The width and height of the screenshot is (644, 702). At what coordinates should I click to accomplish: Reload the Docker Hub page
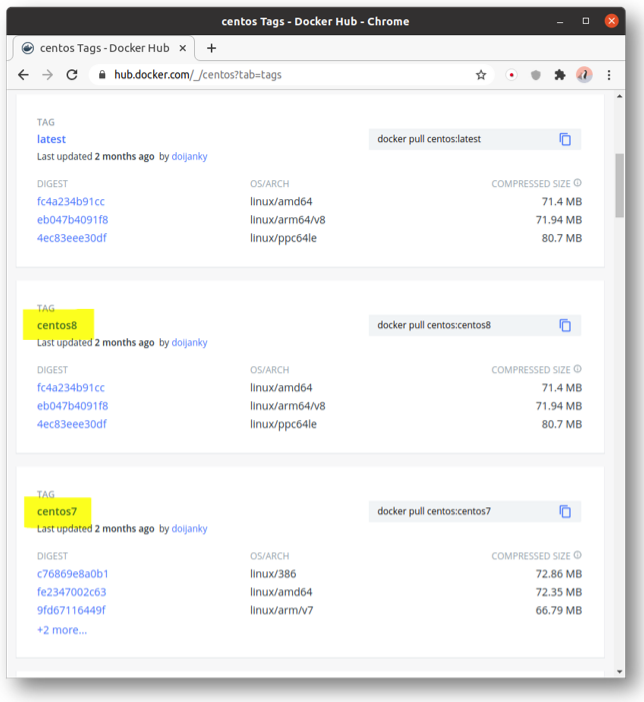coord(72,75)
